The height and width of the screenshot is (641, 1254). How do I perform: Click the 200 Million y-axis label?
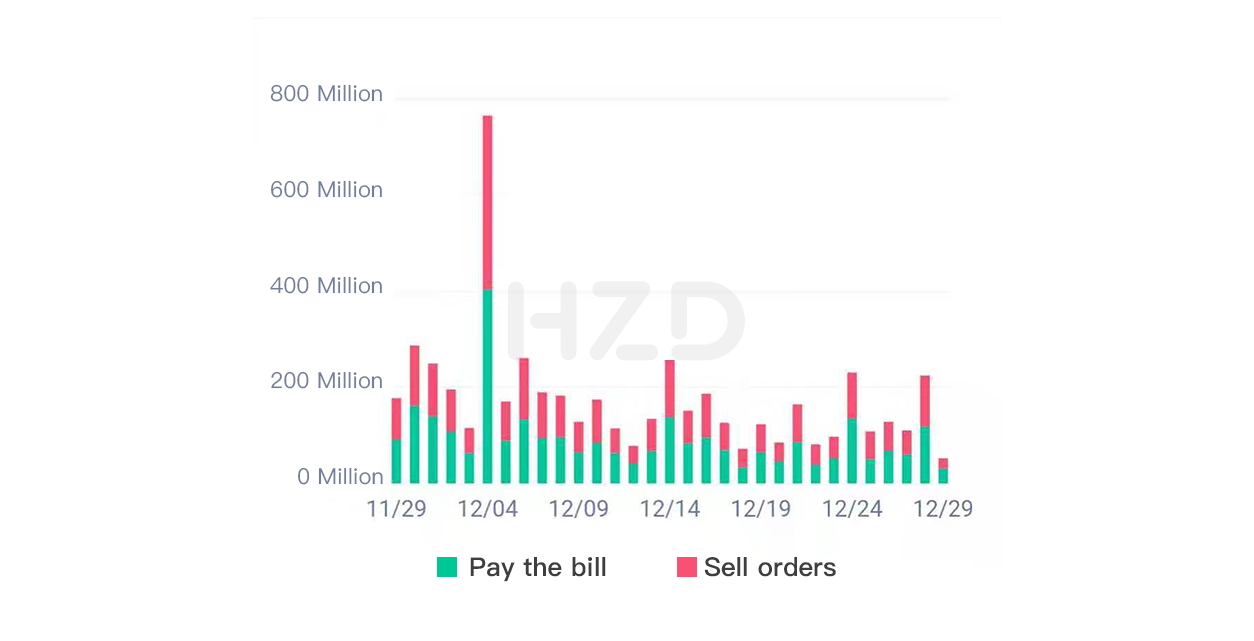[326, 381]
